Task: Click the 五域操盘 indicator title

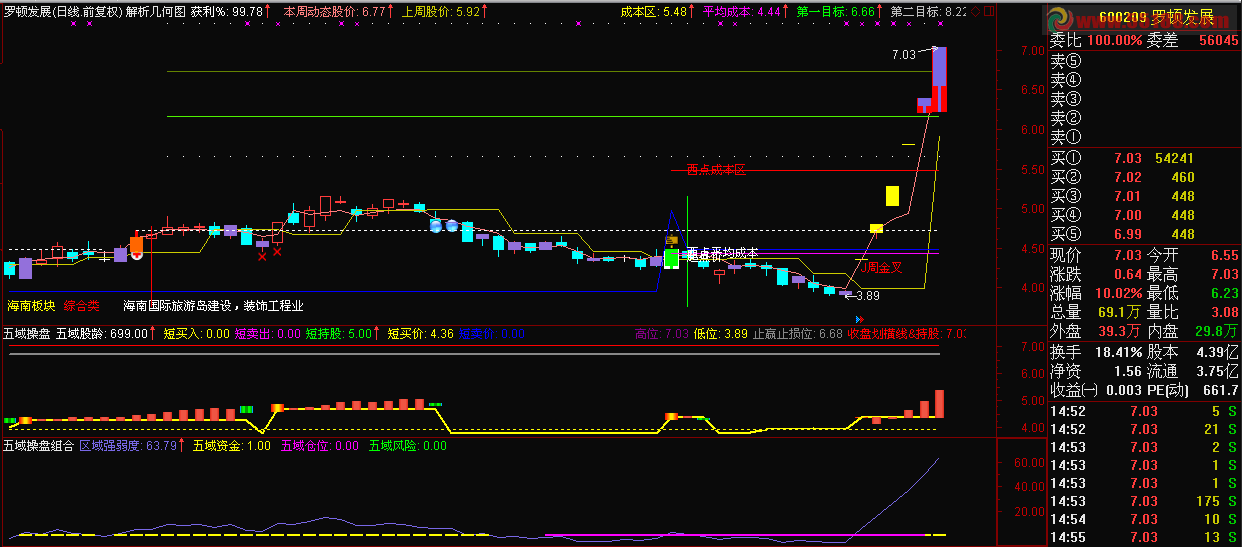Action: pos(27,334)
